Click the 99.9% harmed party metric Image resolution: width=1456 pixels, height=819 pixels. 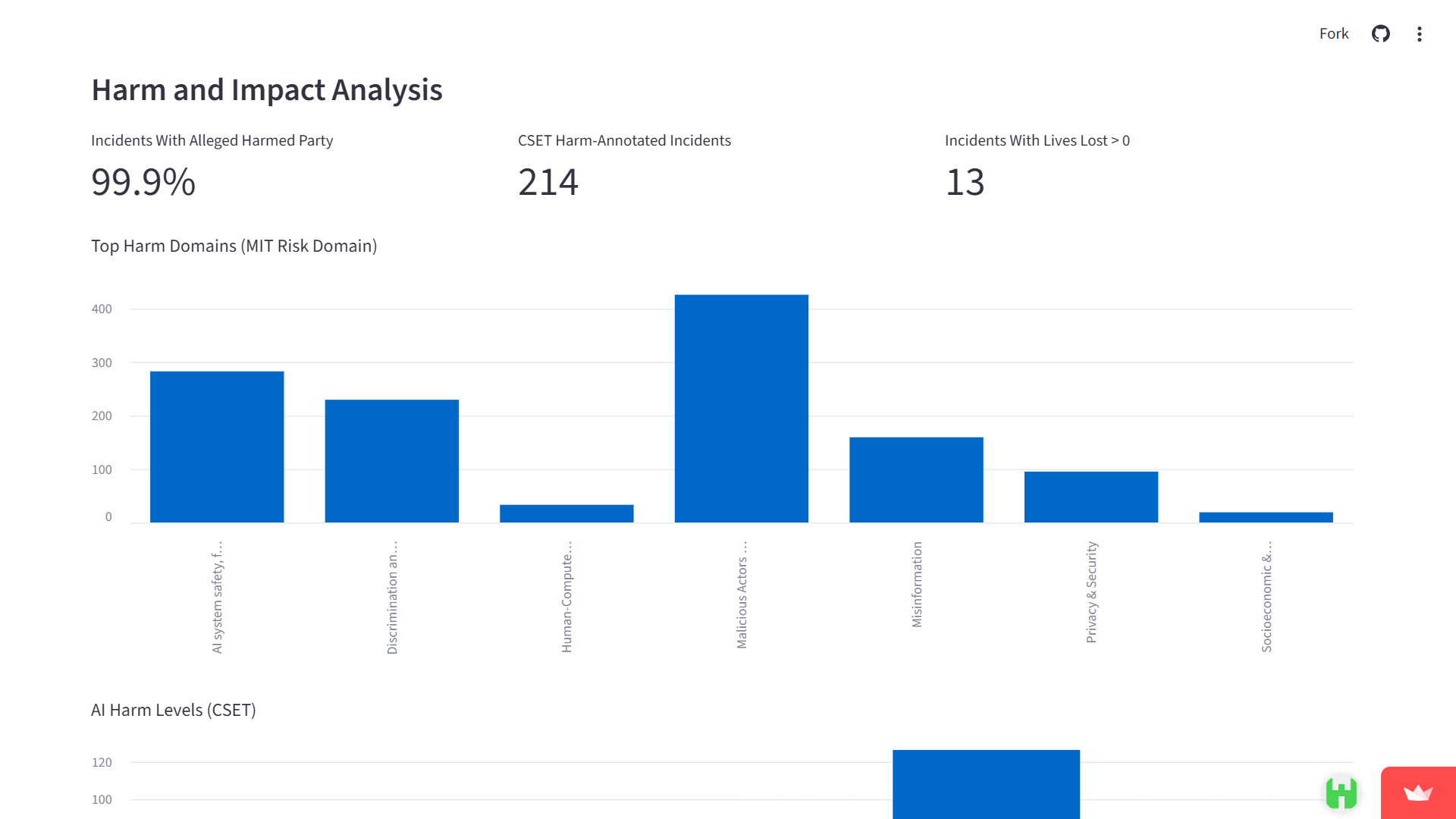click(x=143, y=182)
